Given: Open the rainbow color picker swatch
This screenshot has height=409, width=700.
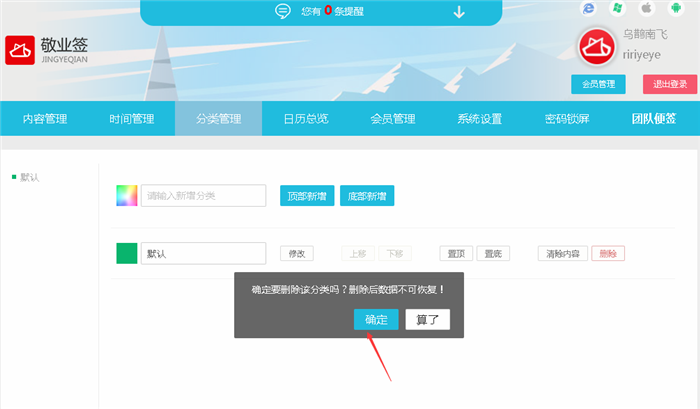Looking at the screenshot, I should pos(126,196).
